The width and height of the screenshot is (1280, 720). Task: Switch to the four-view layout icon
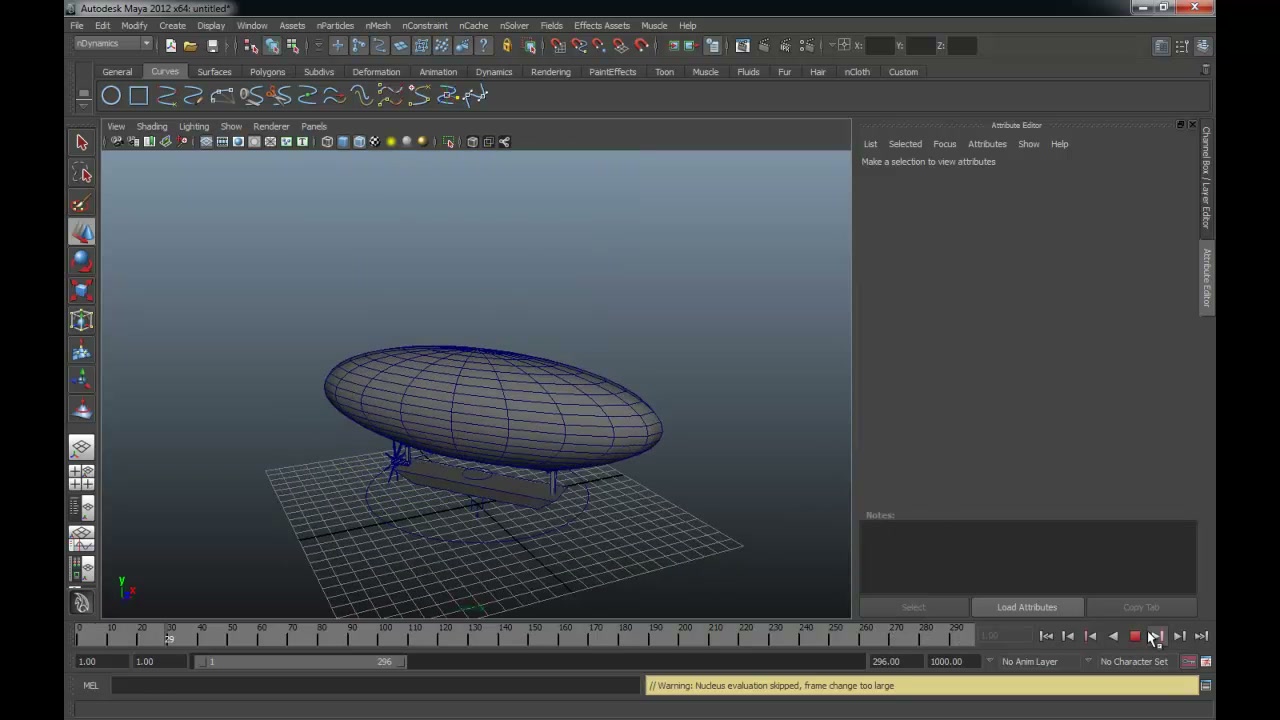(82, 477)
